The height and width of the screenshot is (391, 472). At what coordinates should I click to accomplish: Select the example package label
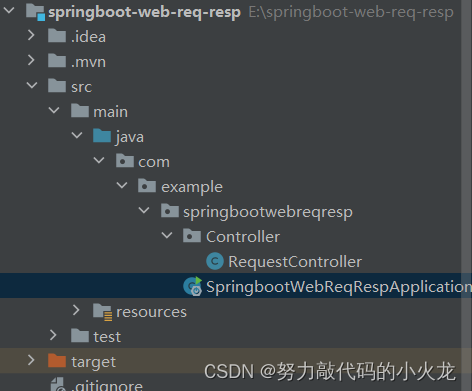pyautogui.click(x=192, y=187)
